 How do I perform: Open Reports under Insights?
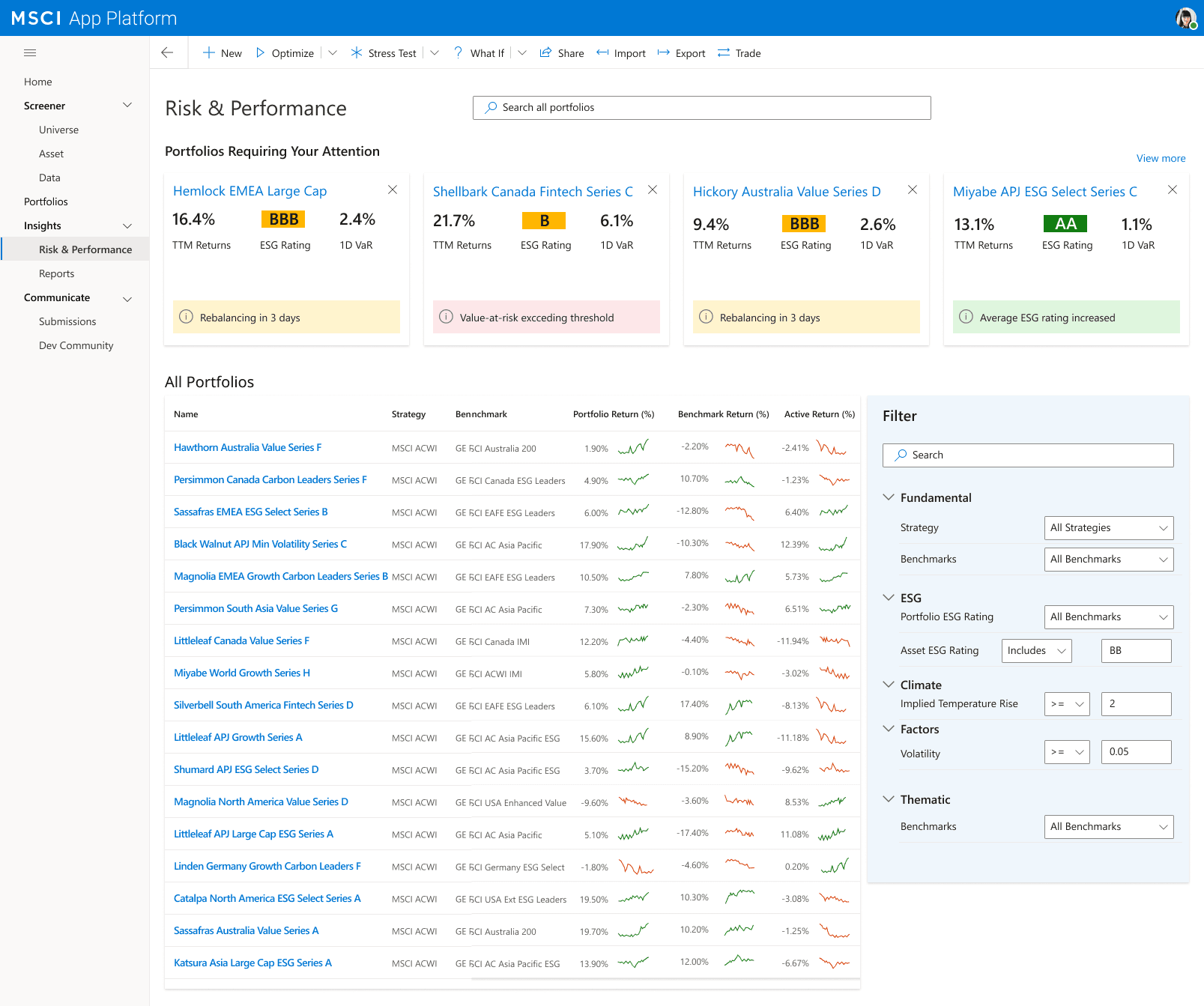[56, 273]
